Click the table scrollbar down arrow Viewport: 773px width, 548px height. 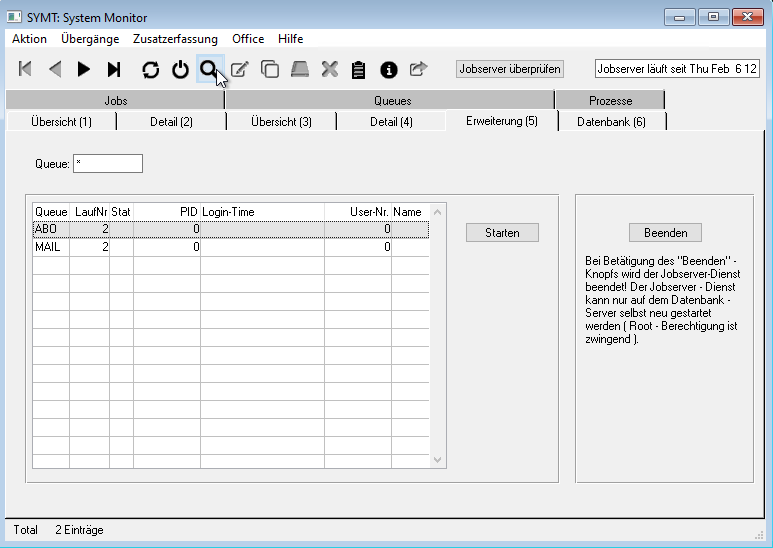(x=437, y=460)
